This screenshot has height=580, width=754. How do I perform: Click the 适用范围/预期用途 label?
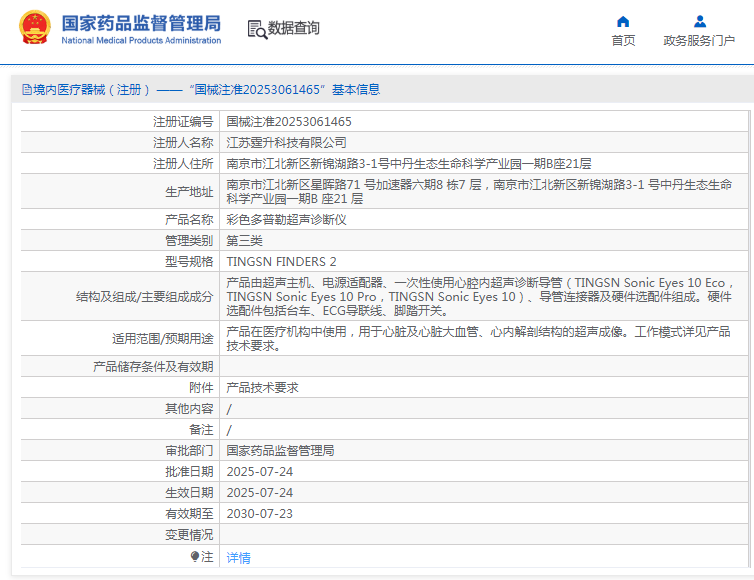pyautogui.click(x=163, y=339)
